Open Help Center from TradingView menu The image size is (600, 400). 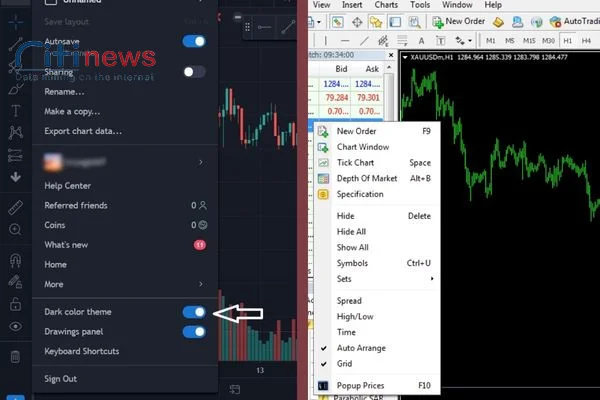[x=68, y=186]
